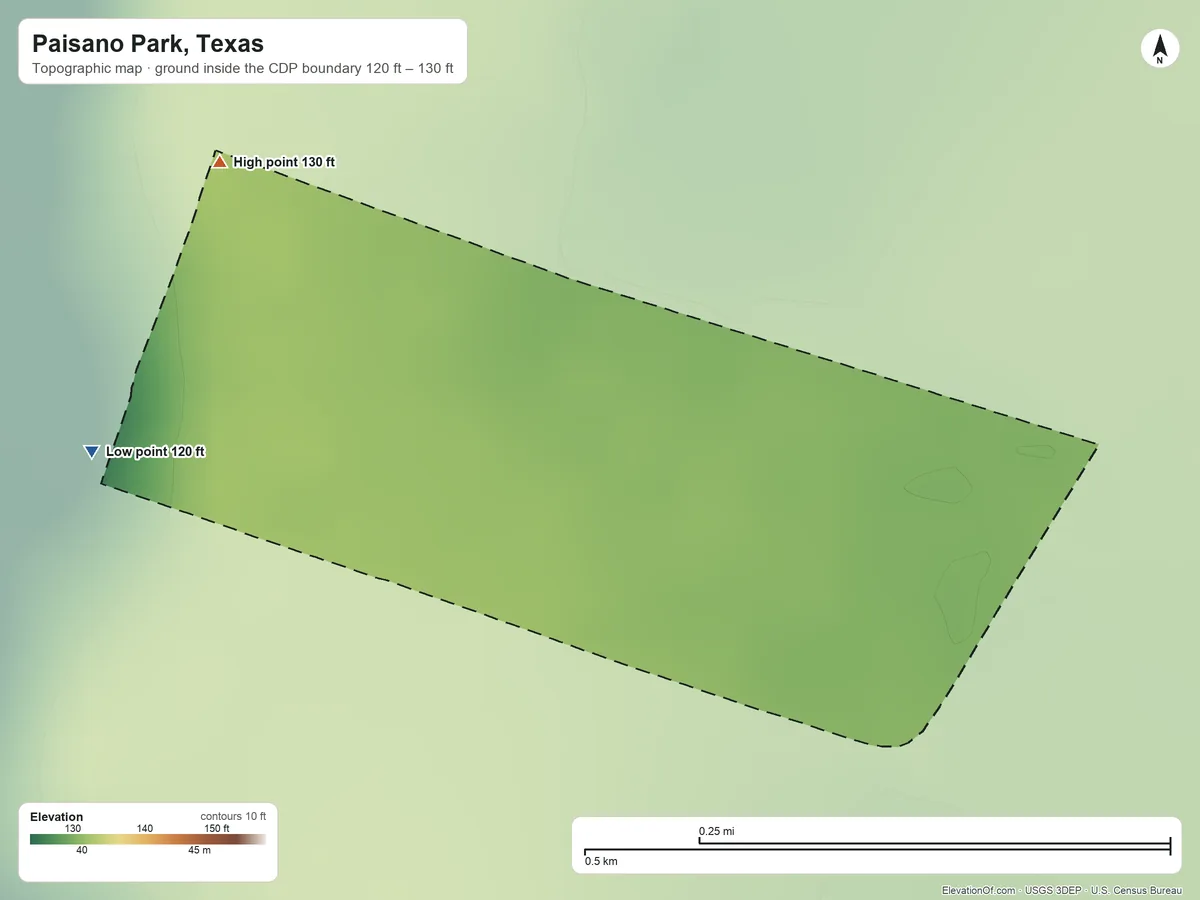Click the '45 m' legend label

click(x=200, y=851)
